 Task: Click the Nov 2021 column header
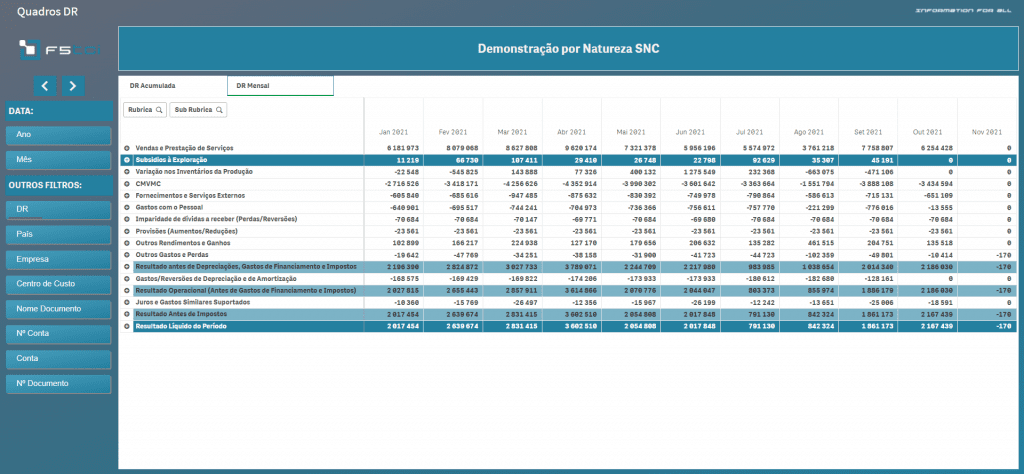click(x=986, y=132)
